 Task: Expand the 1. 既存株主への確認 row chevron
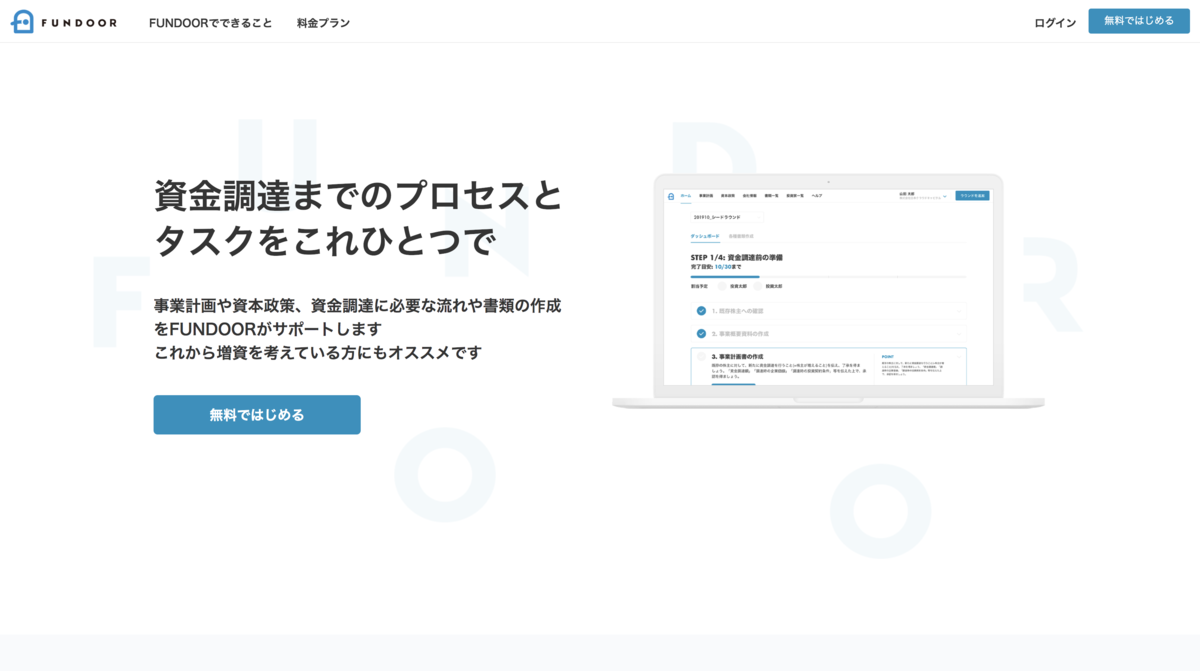pos(958,311)
